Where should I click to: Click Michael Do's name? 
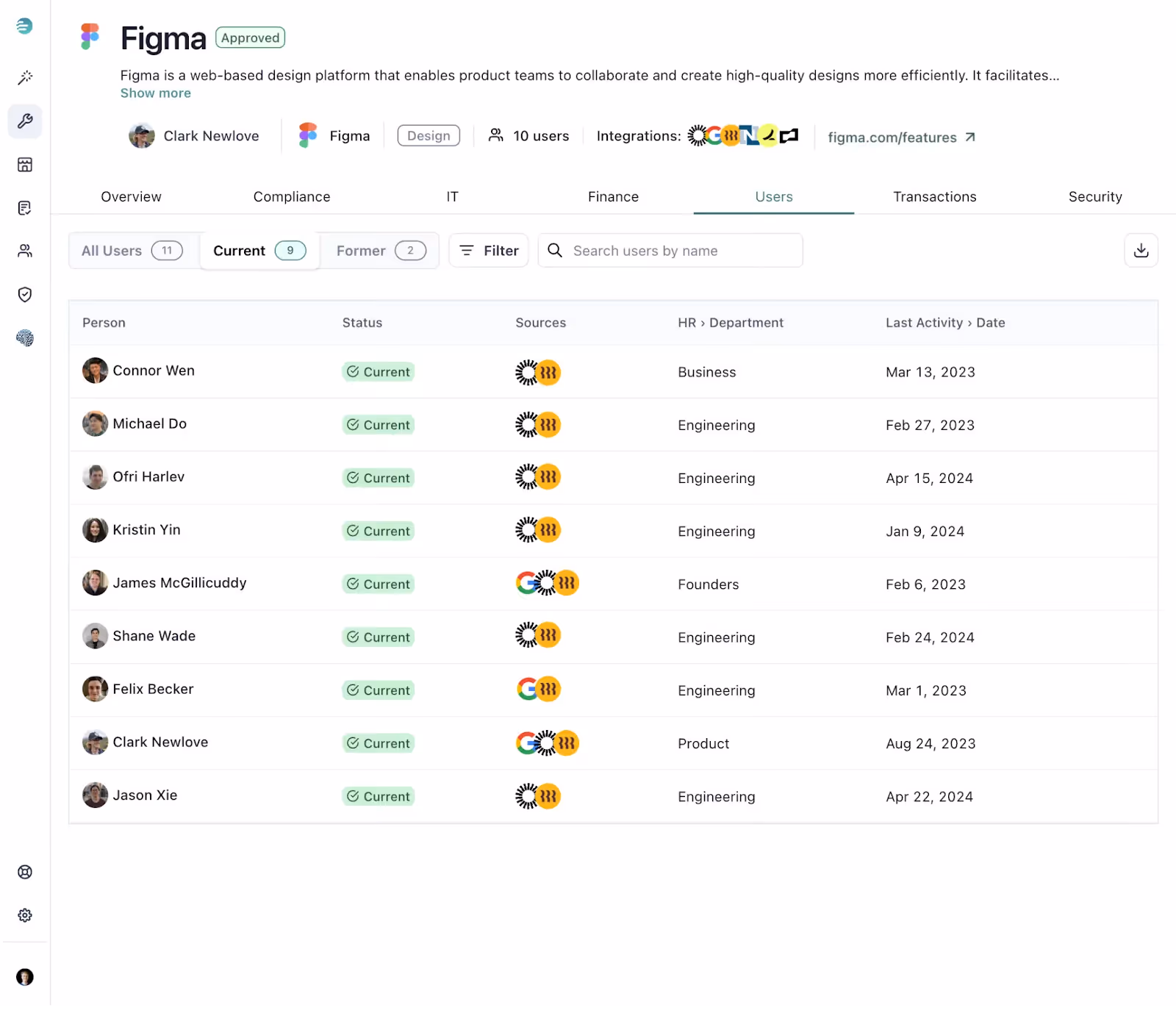(x=150, y=423)
